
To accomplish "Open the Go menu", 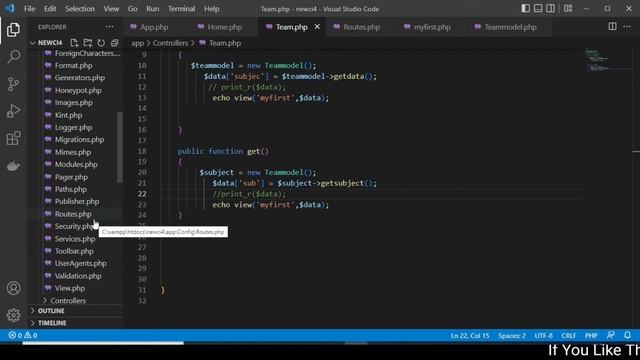I will coord(133,9).
